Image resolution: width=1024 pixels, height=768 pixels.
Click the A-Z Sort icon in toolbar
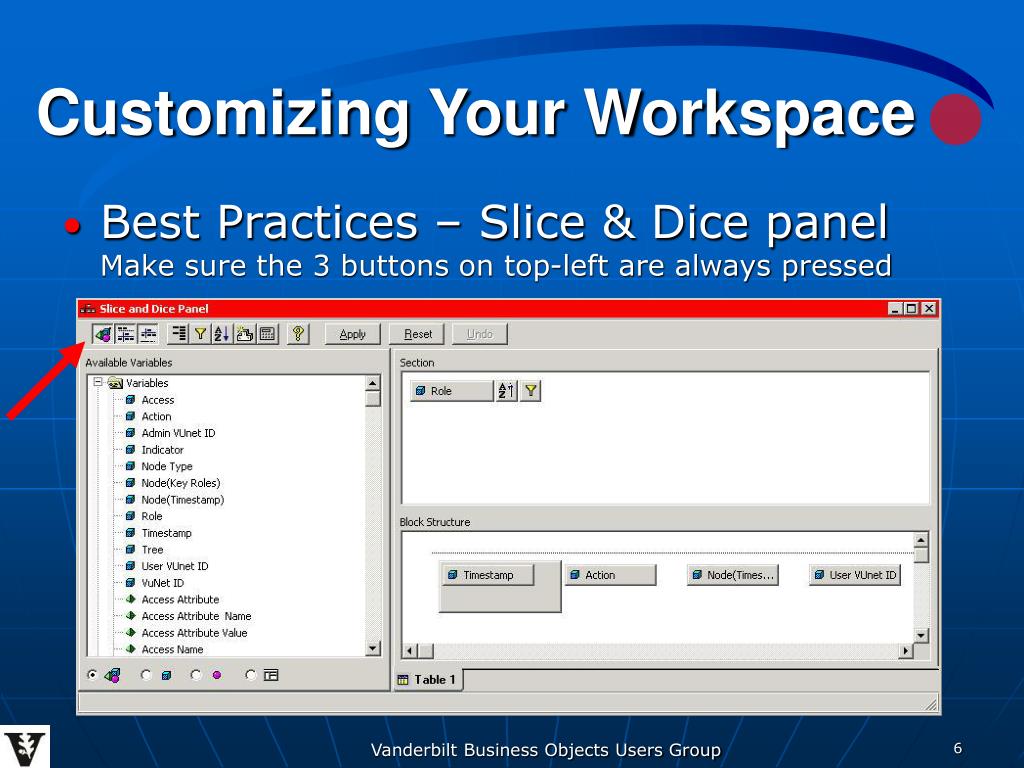[x=222, y=334]
